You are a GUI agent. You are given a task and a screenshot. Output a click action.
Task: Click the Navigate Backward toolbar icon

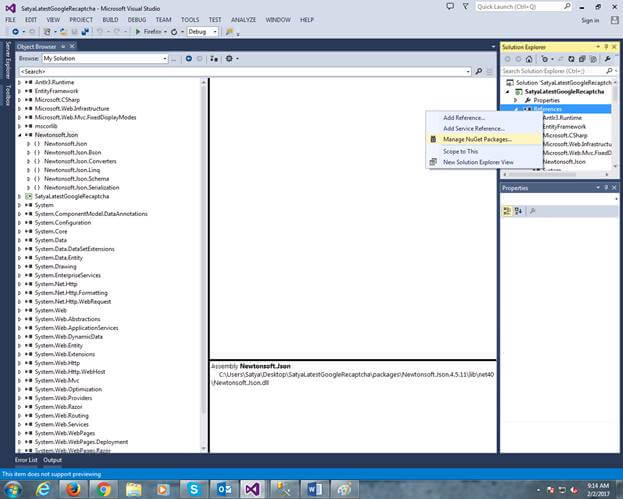coord(15,32)
